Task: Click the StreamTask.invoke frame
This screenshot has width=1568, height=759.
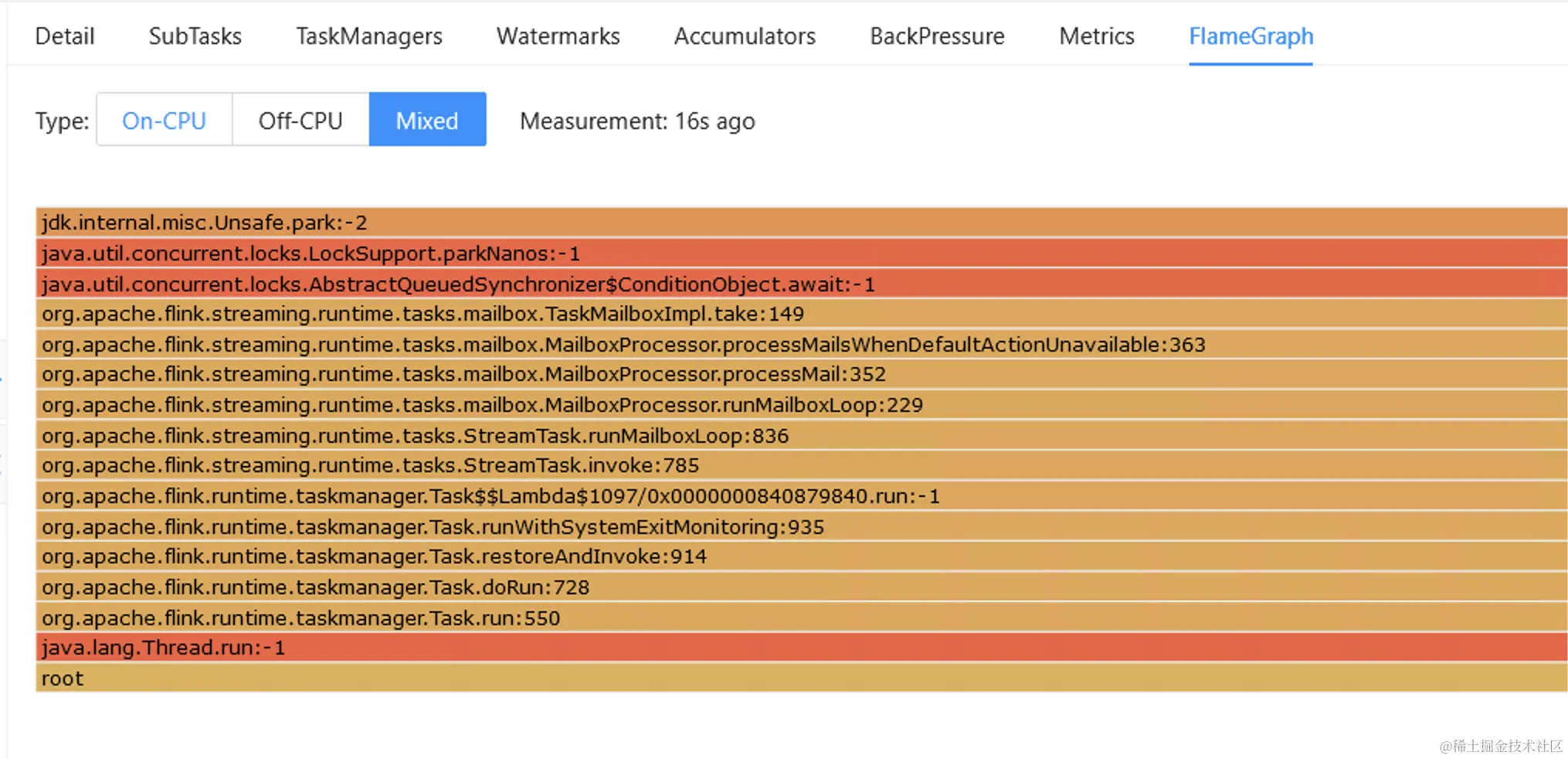Action: point(801,465)
